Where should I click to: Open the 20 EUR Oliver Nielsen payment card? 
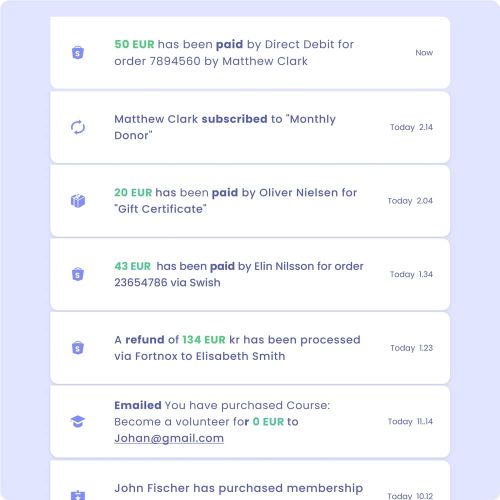coord(250,201)
